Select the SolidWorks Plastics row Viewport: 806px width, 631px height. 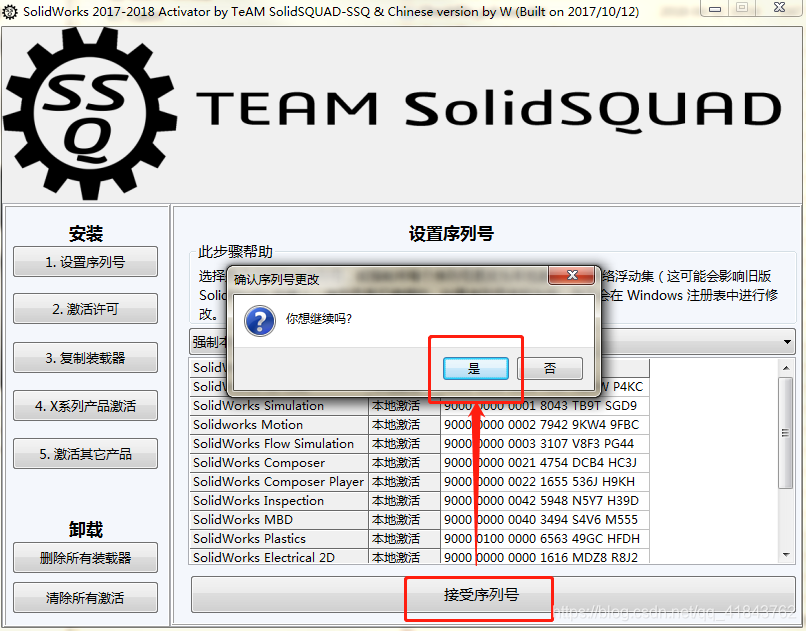419,539
